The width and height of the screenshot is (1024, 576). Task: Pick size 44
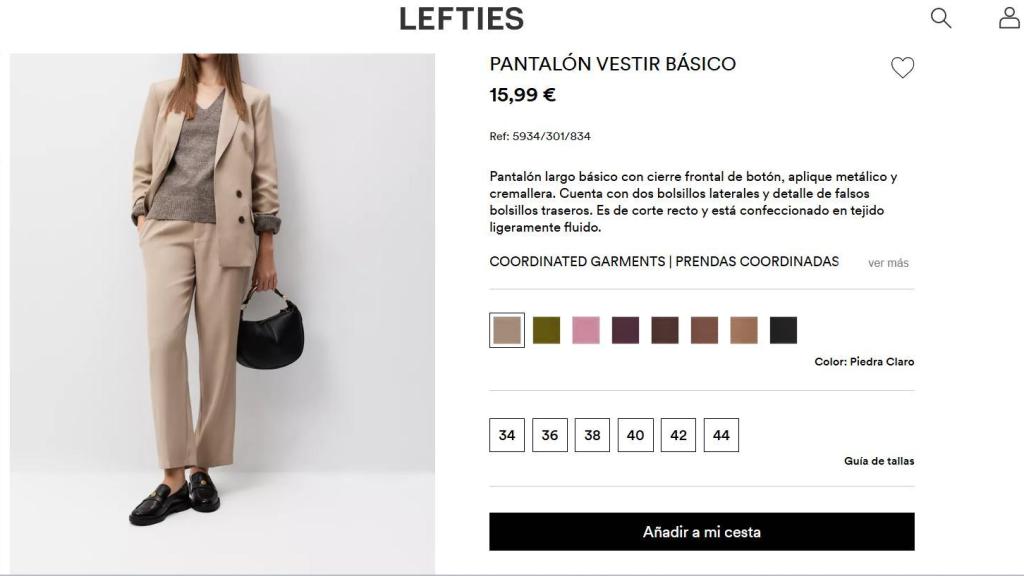click(x=721, y=434)
